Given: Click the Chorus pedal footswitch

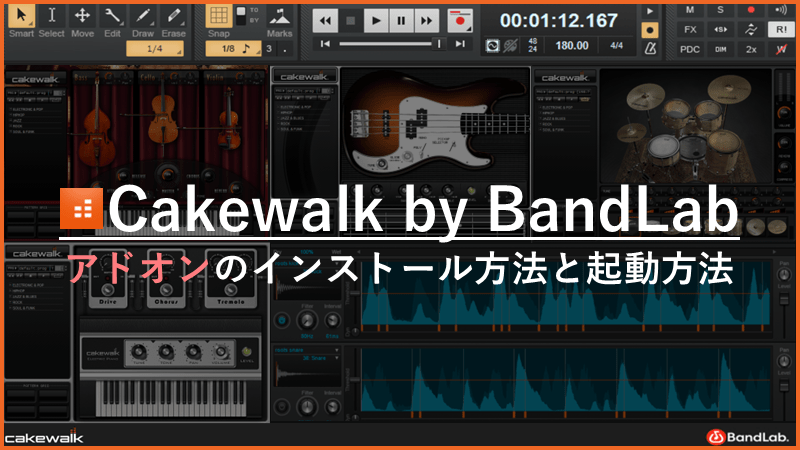Looking at the screenshot, I should (x=166, y=289).
